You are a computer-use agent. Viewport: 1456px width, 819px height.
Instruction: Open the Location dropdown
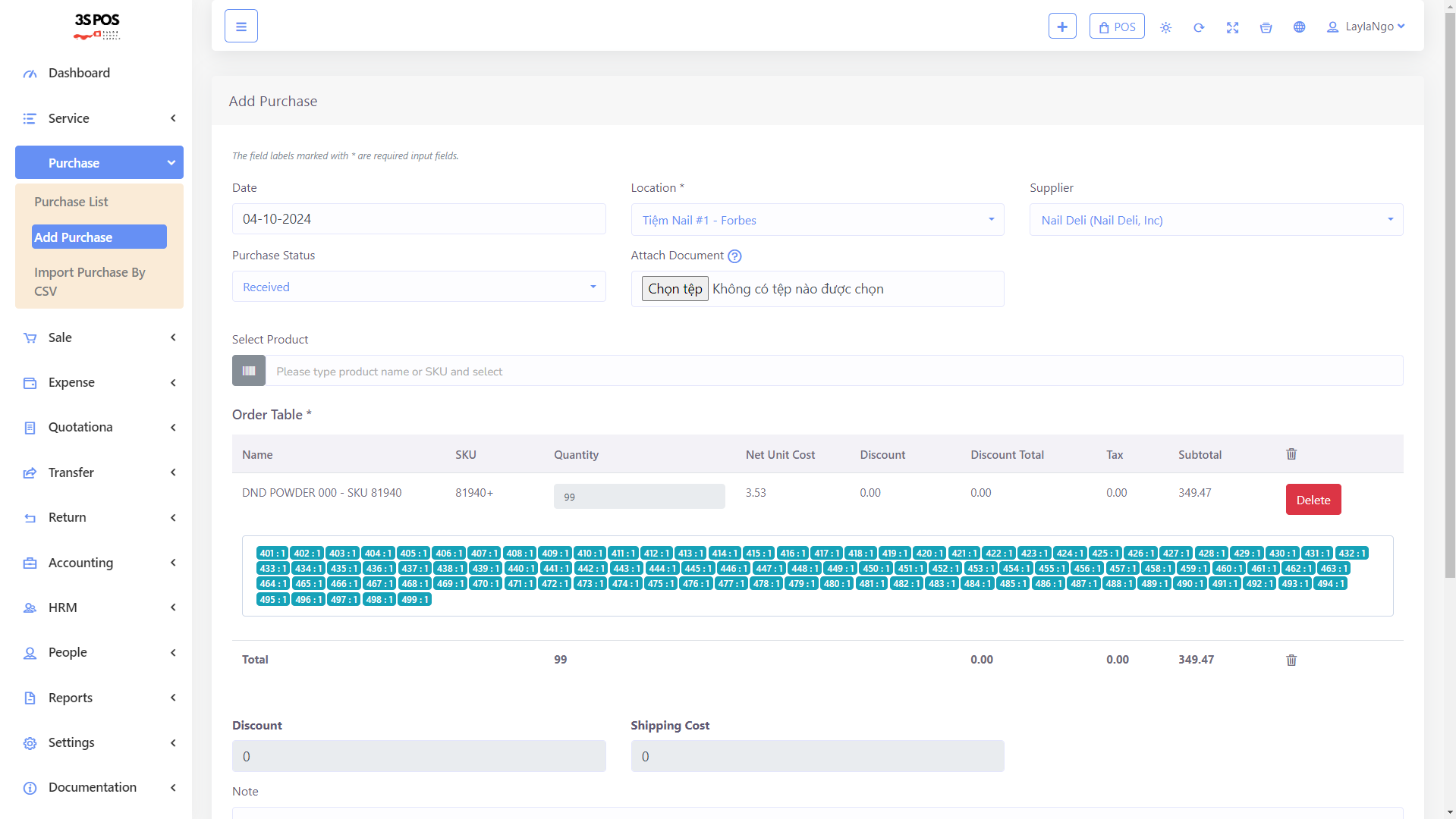pyautogui.click(x=817, y=220)
